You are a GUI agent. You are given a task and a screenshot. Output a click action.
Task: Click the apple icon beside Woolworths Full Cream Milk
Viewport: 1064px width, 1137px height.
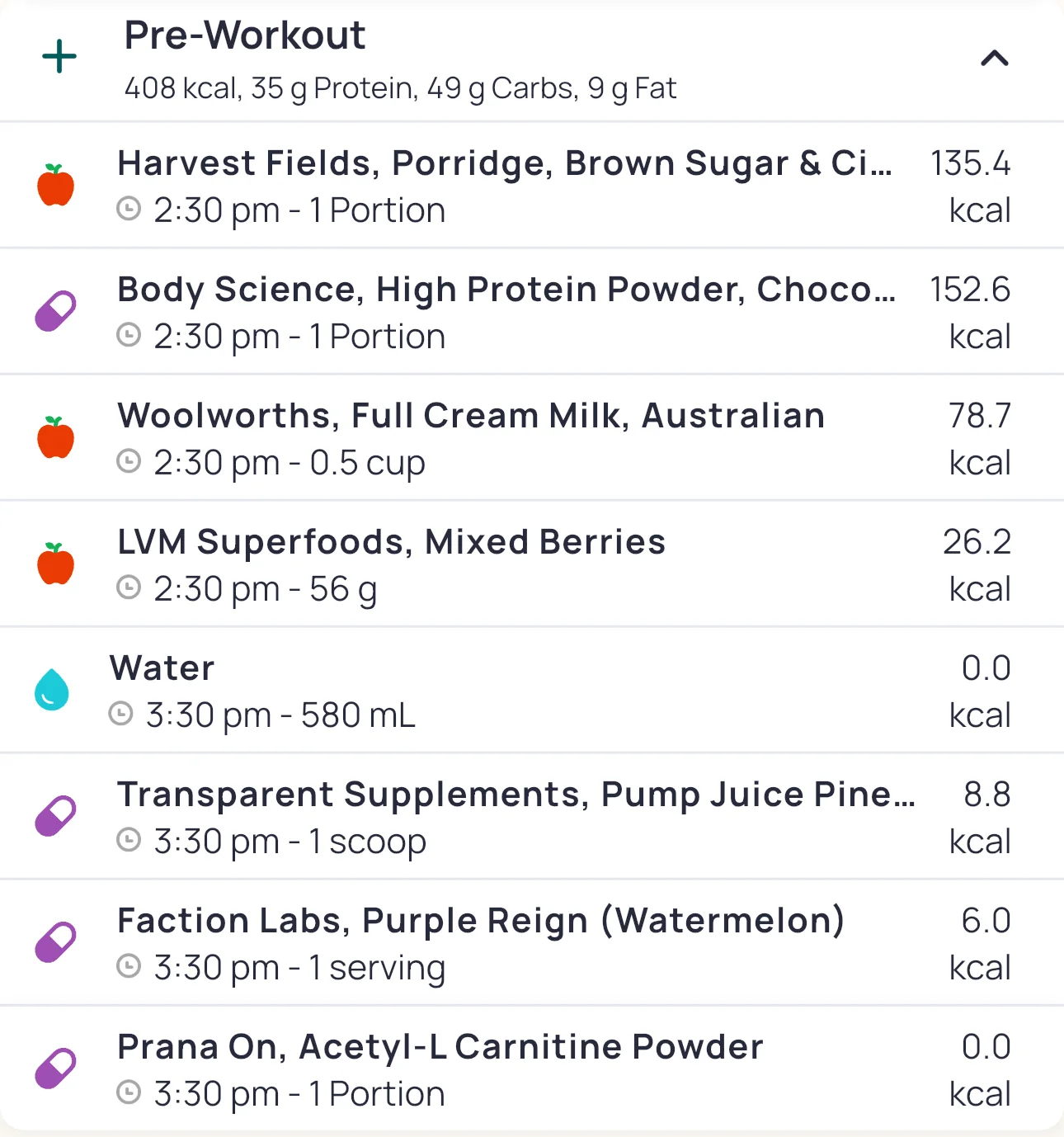pyautogui.click(x=56, y=437)
